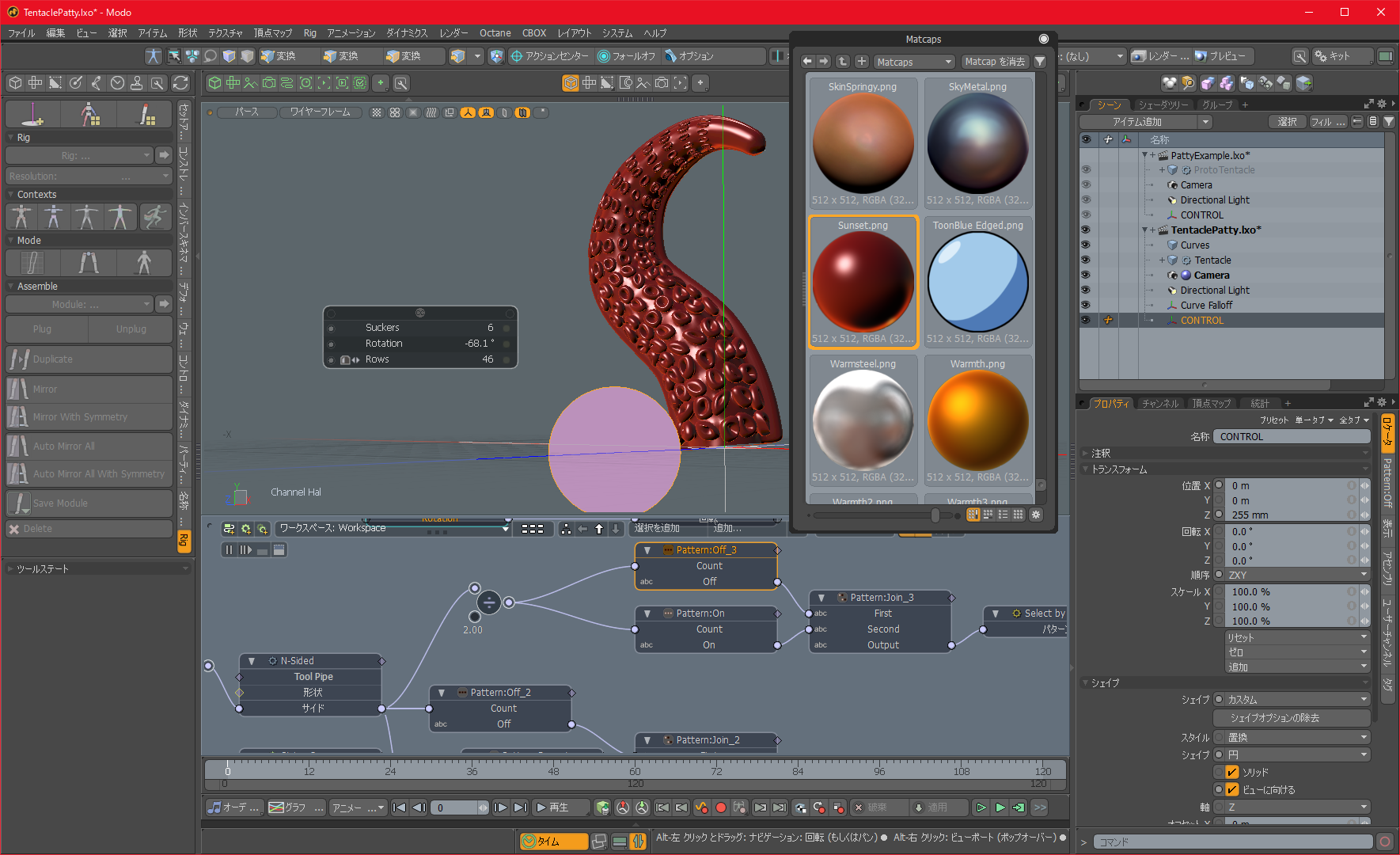Step to next frame
Screen dimensions: 1400x855
tap(500, 808)
